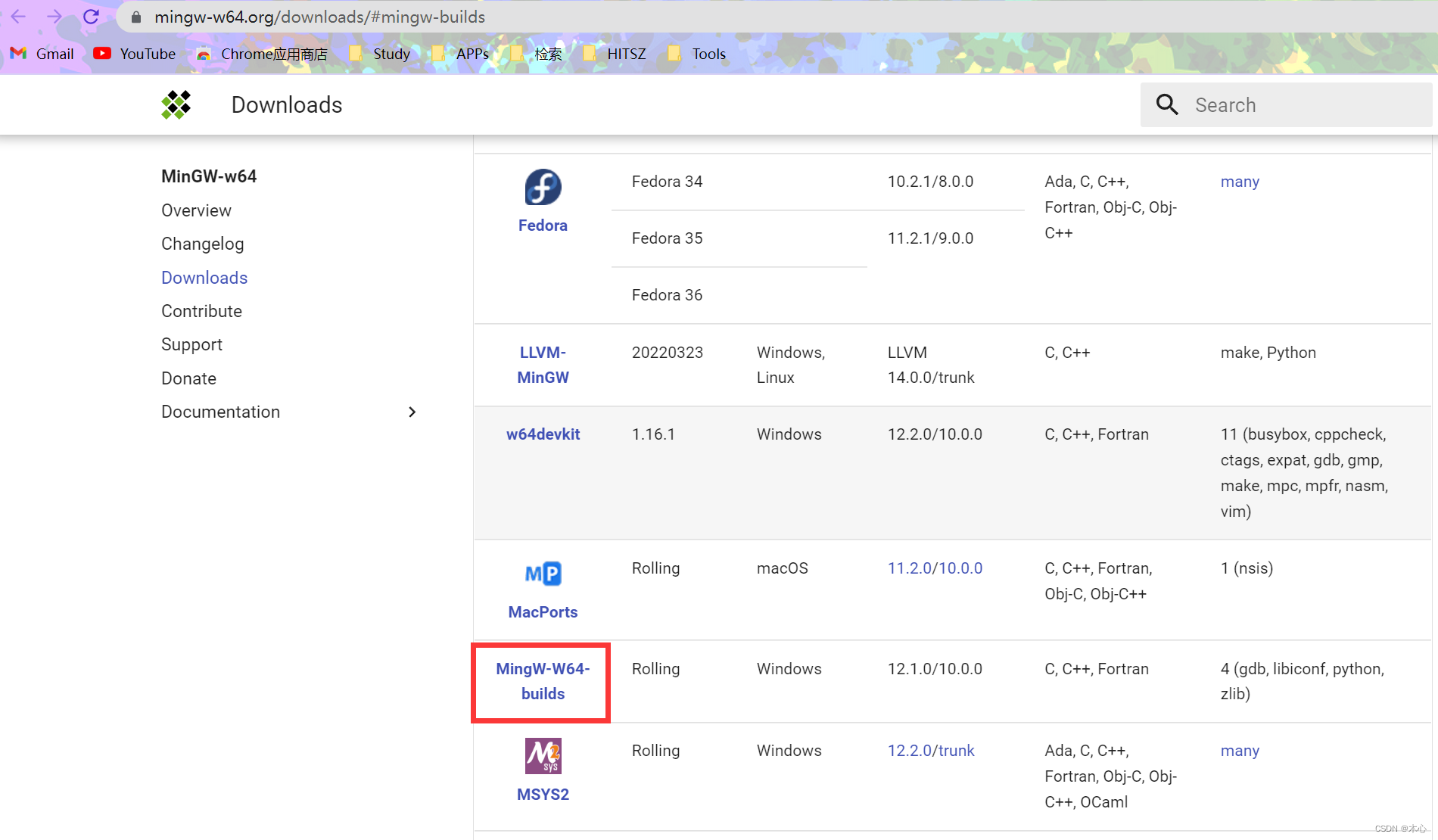
Task: Click the address bar URL
Action: (320, 17)
